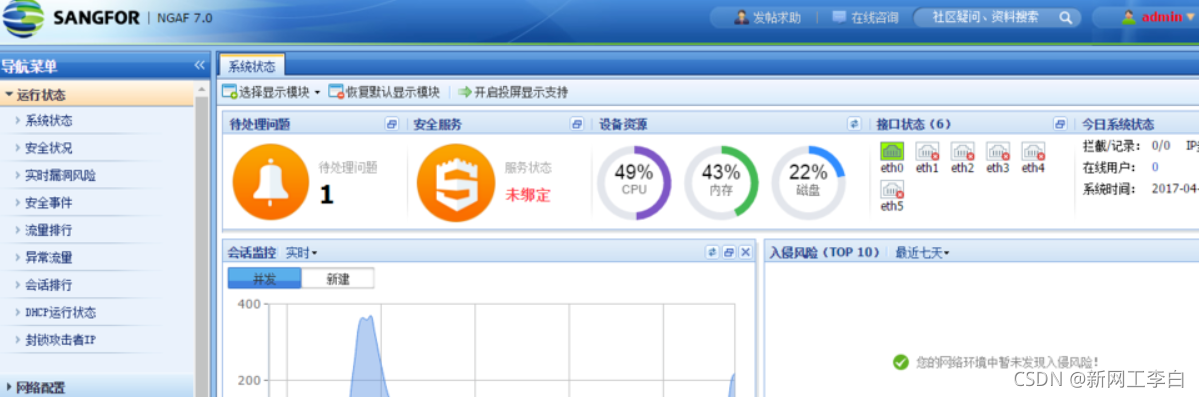Screen dimensions: 1199x397
Task: Open 异常流量 in navigation menu
Action: (49, 257)
